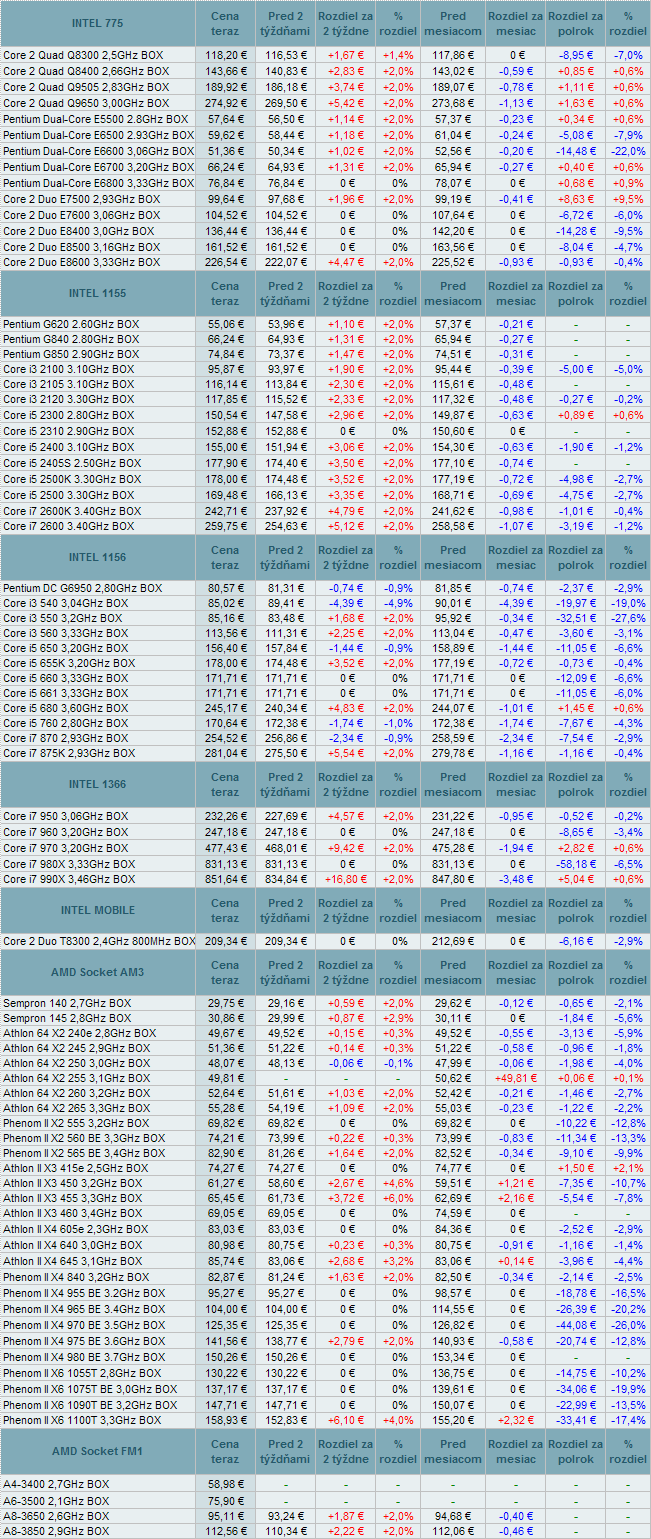Click Athlon 64 X2 255 3,1GHz BOX name
This screenshot has width=651, height=1539.
point(76,1078)
